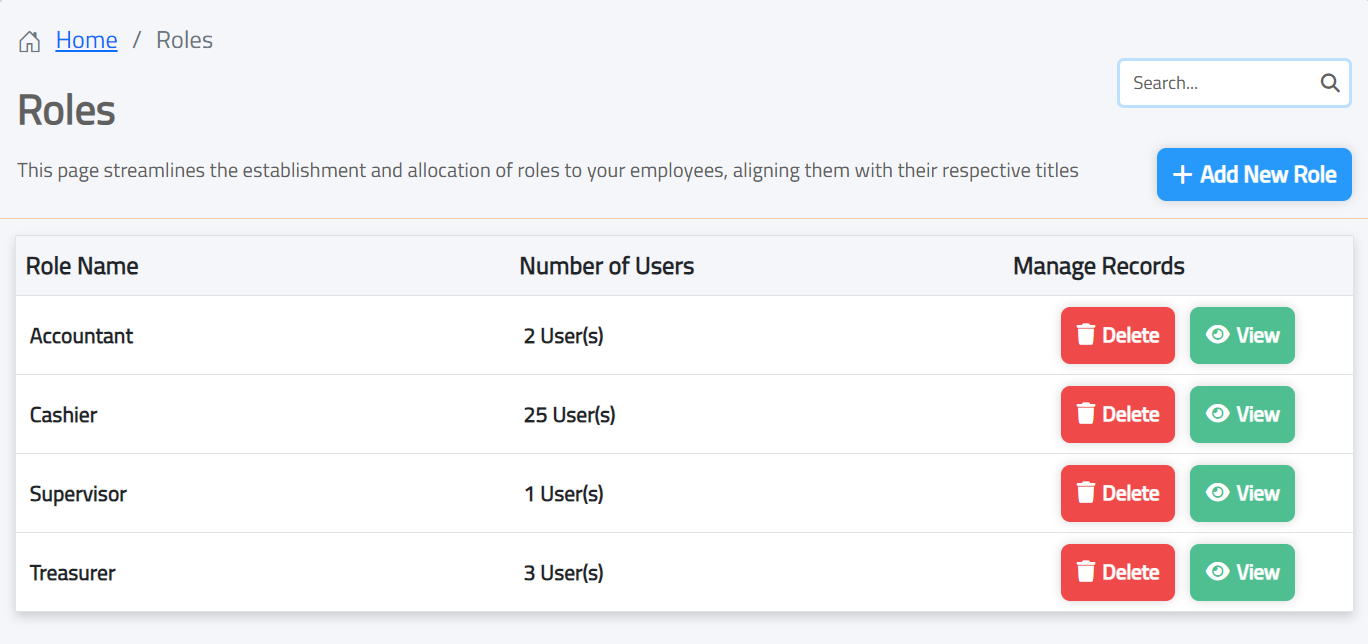Screen dimensions: 1368x644
Task: View the Accountant role
Action: (1242, 336)
